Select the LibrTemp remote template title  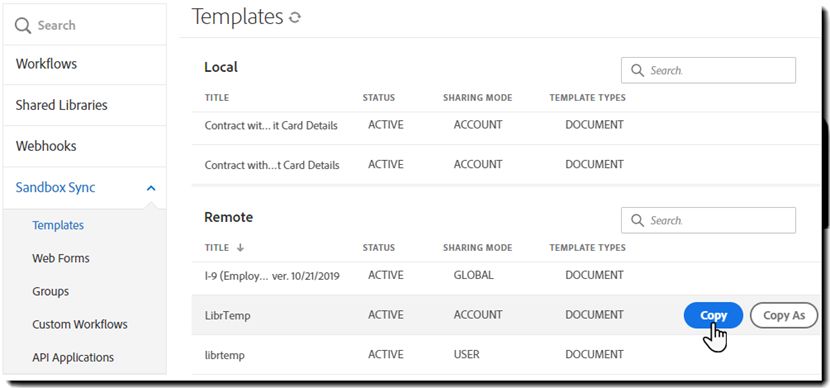click(228, 315)
